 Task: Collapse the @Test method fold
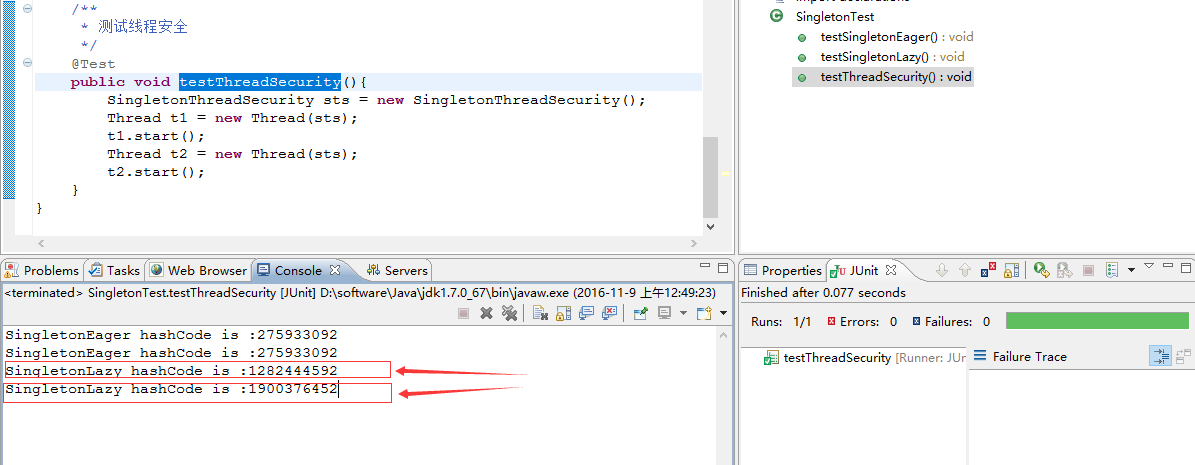tap(27, 63)
